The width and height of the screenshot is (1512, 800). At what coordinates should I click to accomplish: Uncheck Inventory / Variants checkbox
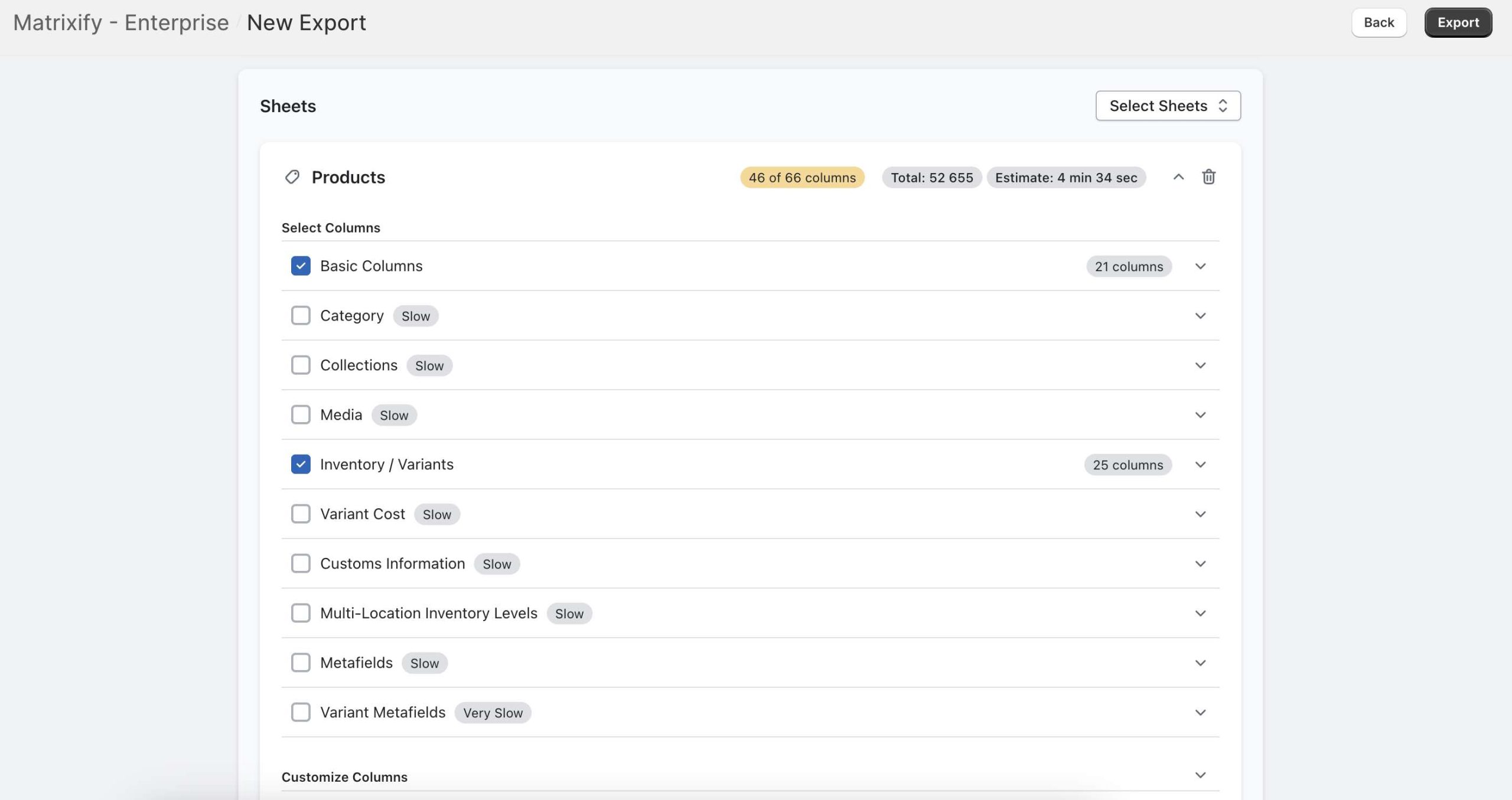(301, 464)
